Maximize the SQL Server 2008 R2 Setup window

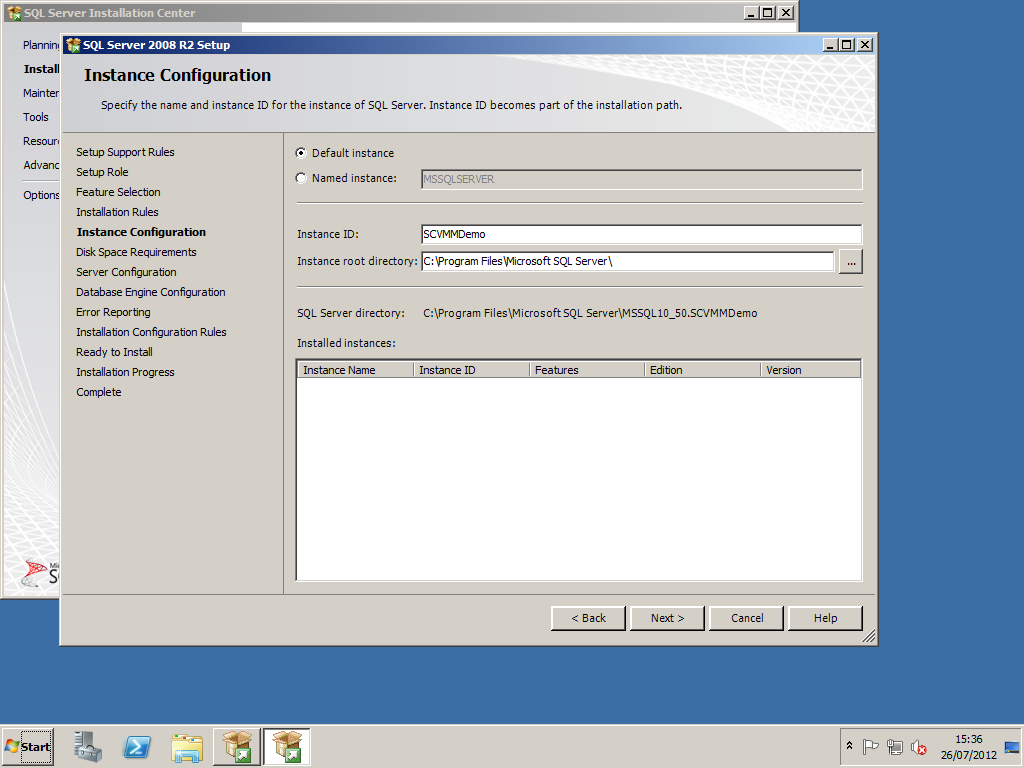(847, 44)
